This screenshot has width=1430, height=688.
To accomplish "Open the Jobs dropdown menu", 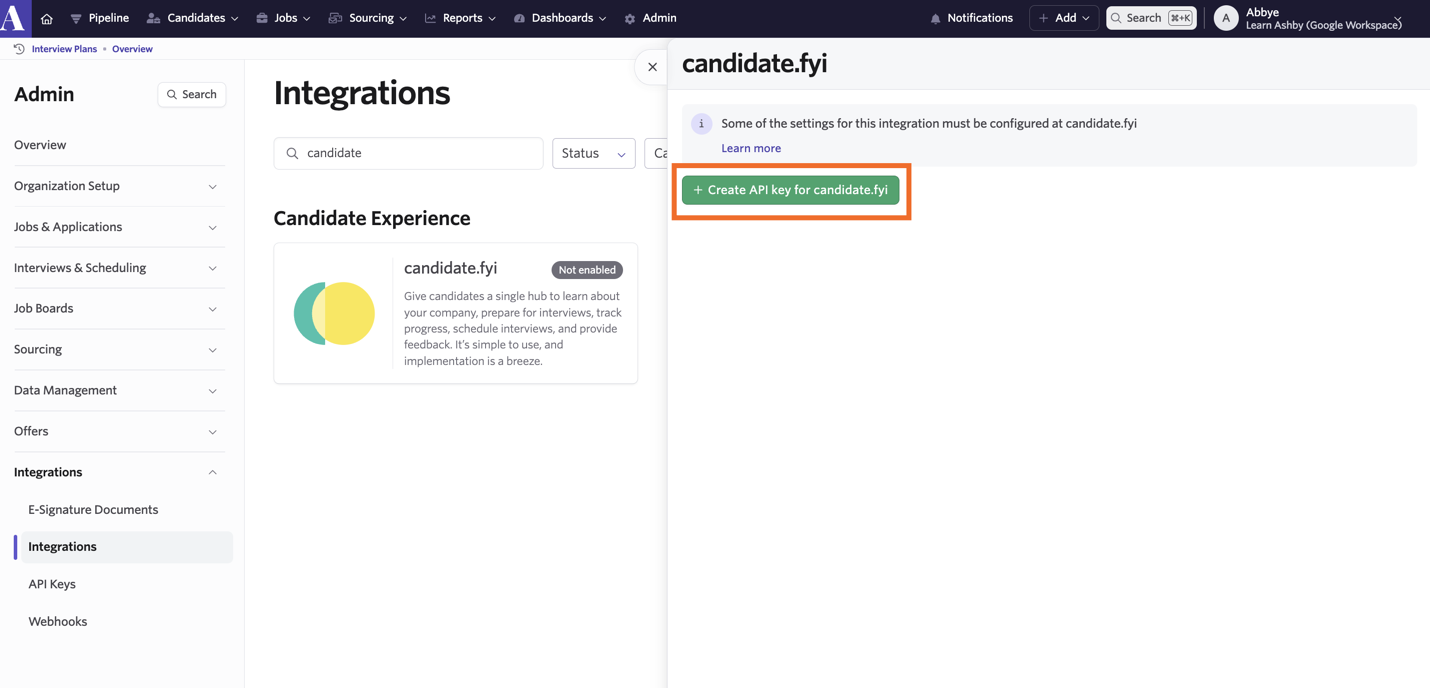I will (283, 18).
